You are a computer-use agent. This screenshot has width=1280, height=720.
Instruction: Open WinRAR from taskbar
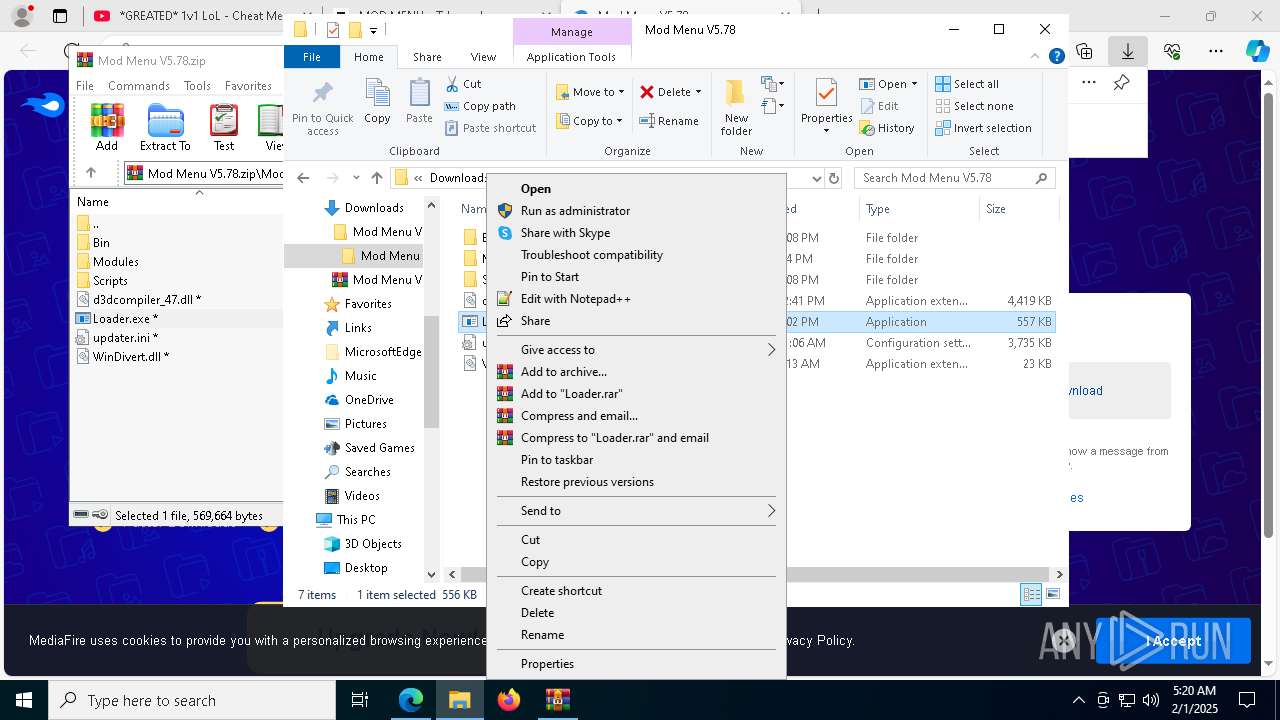point(557,701)
